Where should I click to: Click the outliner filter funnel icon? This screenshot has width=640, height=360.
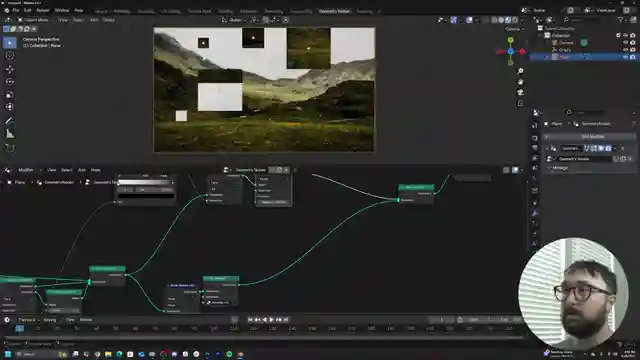click(x=621, y=20)
